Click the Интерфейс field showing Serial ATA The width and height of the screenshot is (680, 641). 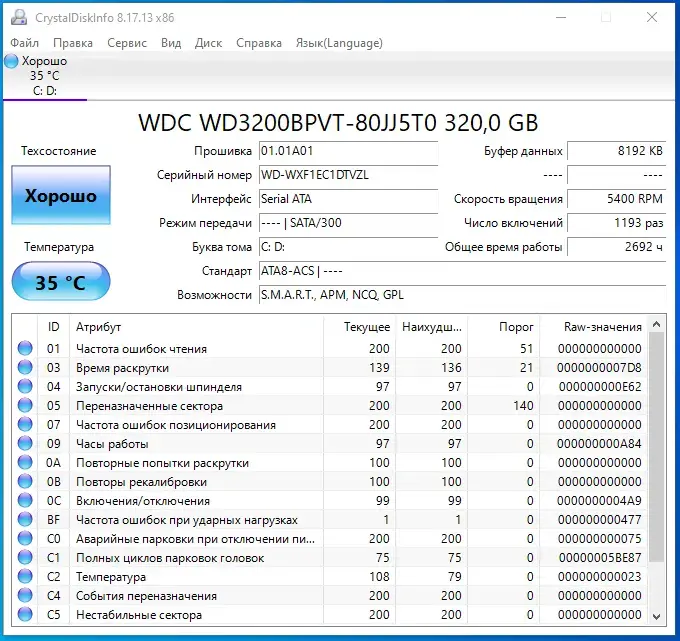click(348, 199)
